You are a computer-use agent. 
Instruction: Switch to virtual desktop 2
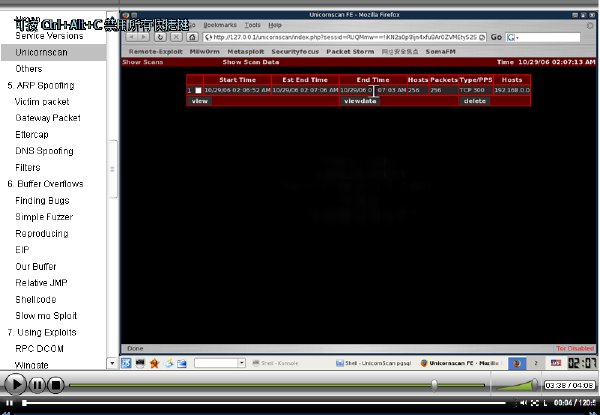pos(535,363)
